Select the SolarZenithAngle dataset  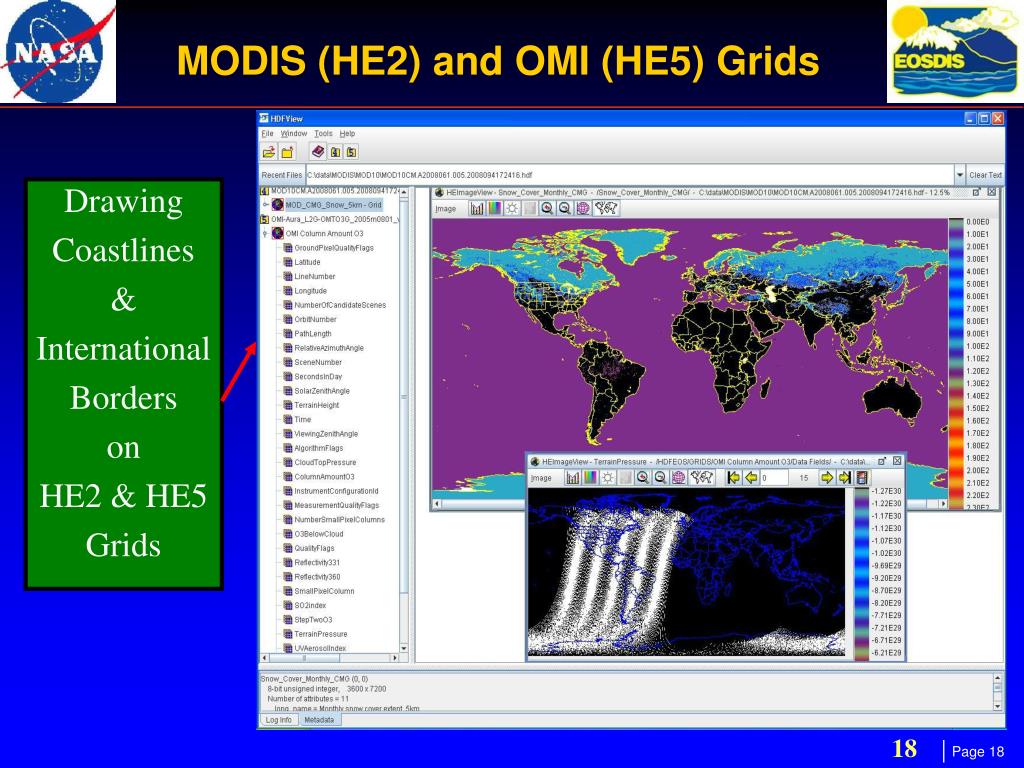coord(321,391)
